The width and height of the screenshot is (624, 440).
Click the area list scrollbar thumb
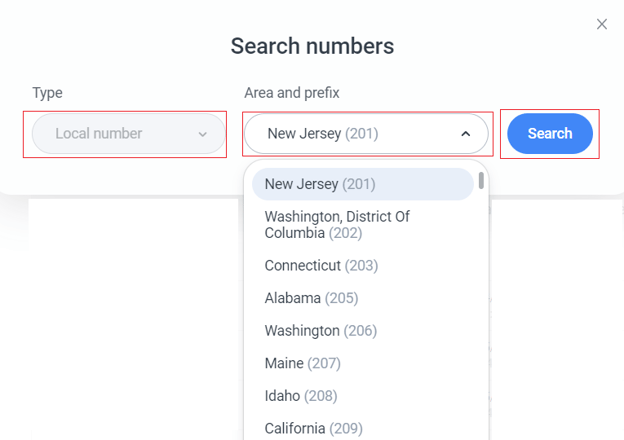pos(481,180)
